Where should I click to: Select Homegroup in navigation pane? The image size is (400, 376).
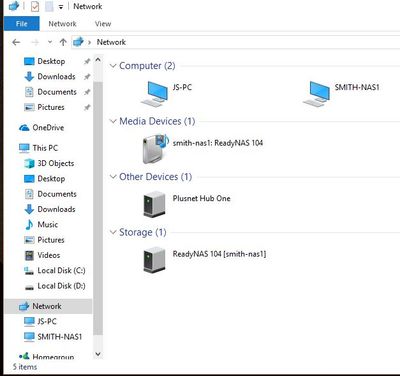pos(53,357)
